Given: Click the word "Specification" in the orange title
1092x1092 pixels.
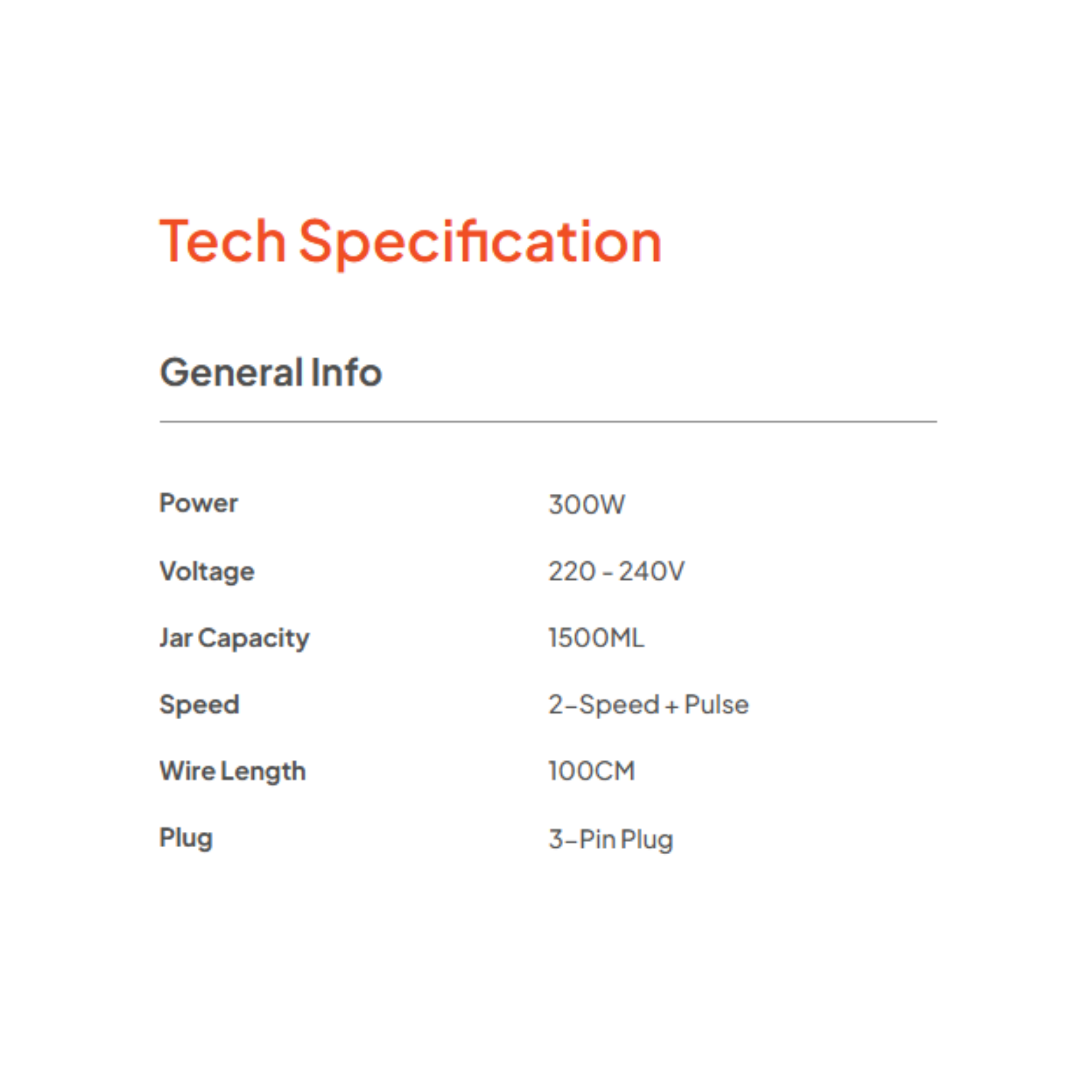Looking at the screenshot, I should (479, 243).
